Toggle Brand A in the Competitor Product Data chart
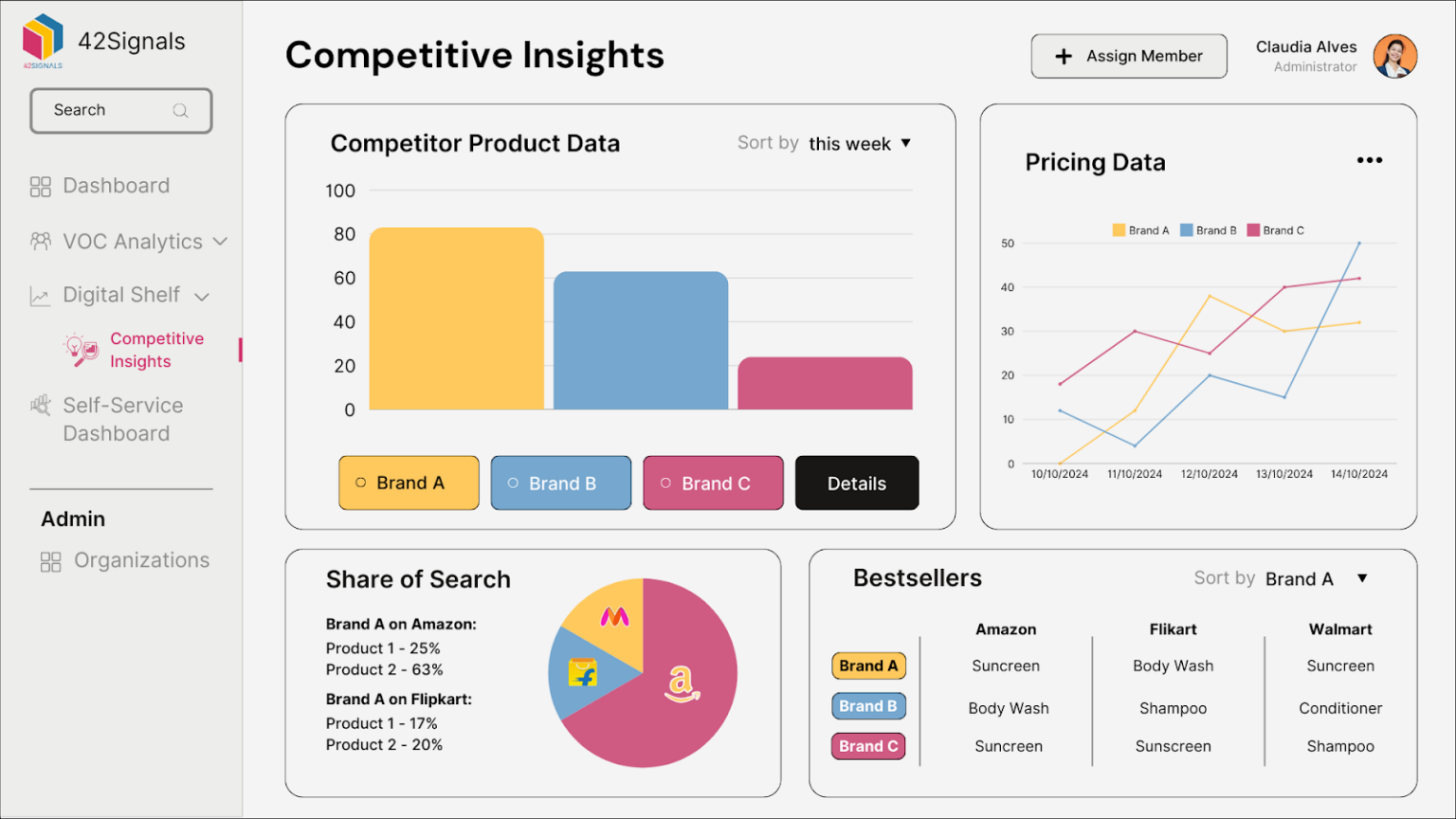This screenshot has height=819, width=1456. pyautogui.click(x=409, y=483)
